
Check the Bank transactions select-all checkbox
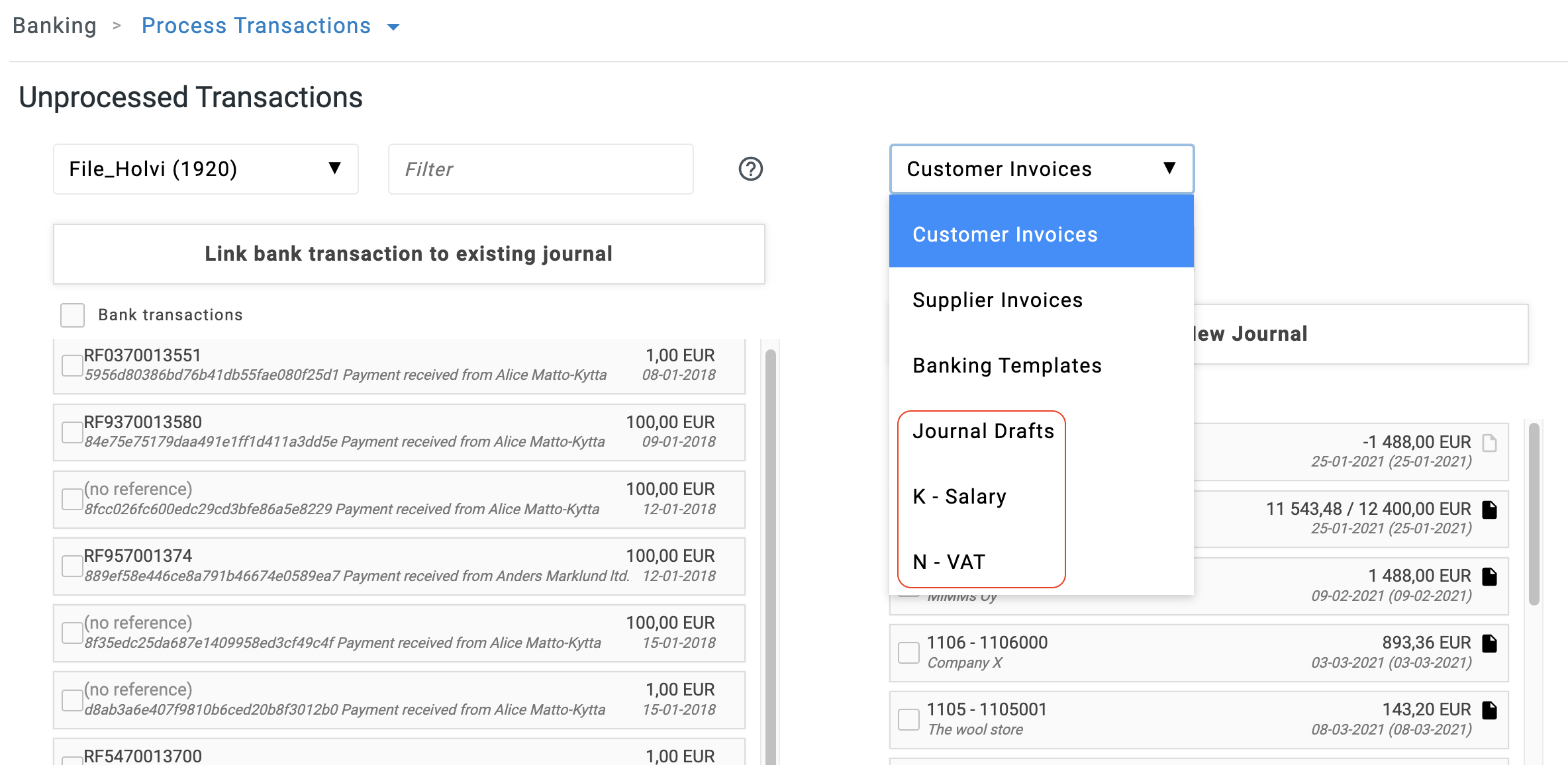(72, 315)
